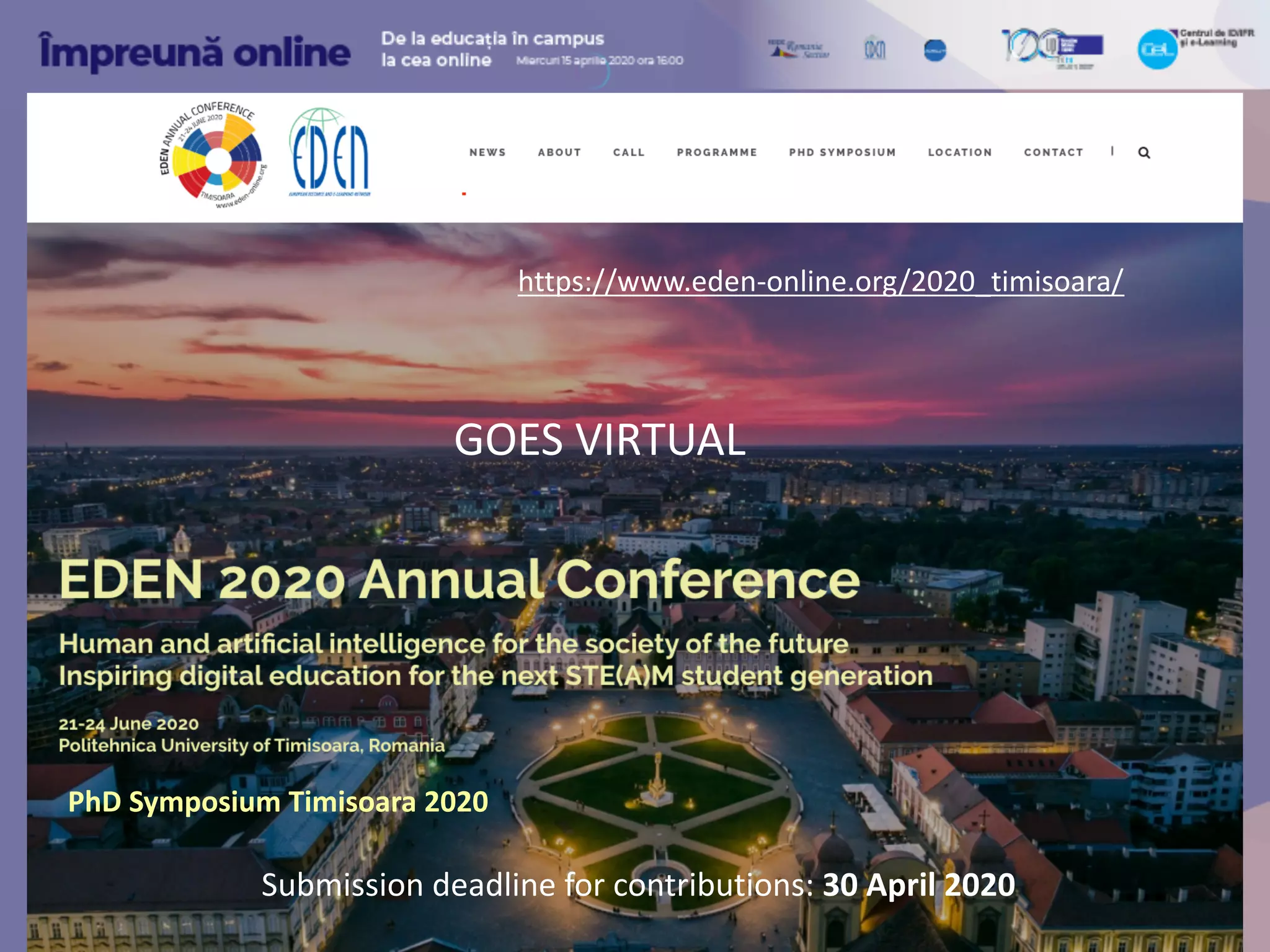The width and height of the screenshot is (1270, 952).
Task: Click the GOES VIRTUAL text
Action: (x=600, y=439)
